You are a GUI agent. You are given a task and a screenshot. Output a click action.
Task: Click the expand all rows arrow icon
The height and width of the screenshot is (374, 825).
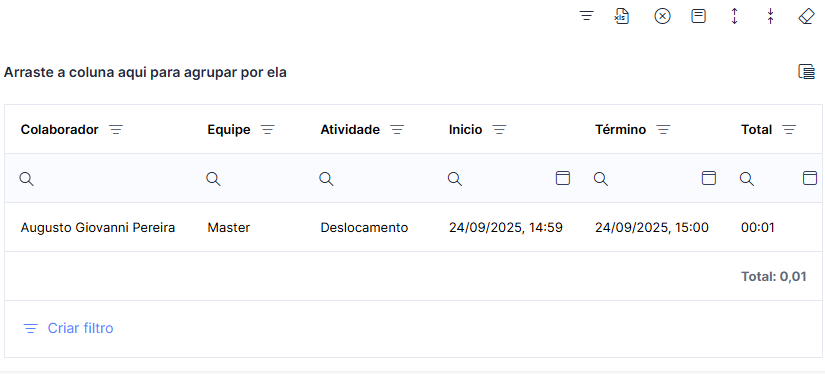click(x=735, y=16)
